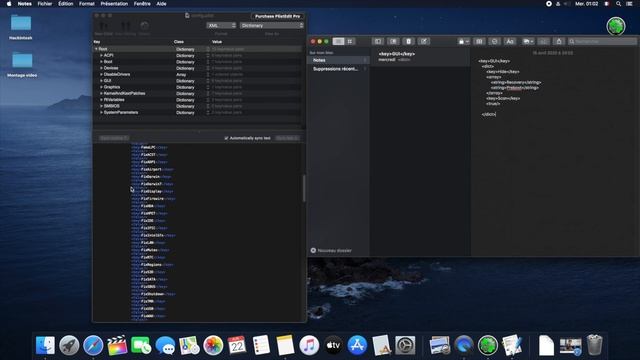Open the Aa text format options
This screenshot has width=640, height=360.
click(510, 41)
